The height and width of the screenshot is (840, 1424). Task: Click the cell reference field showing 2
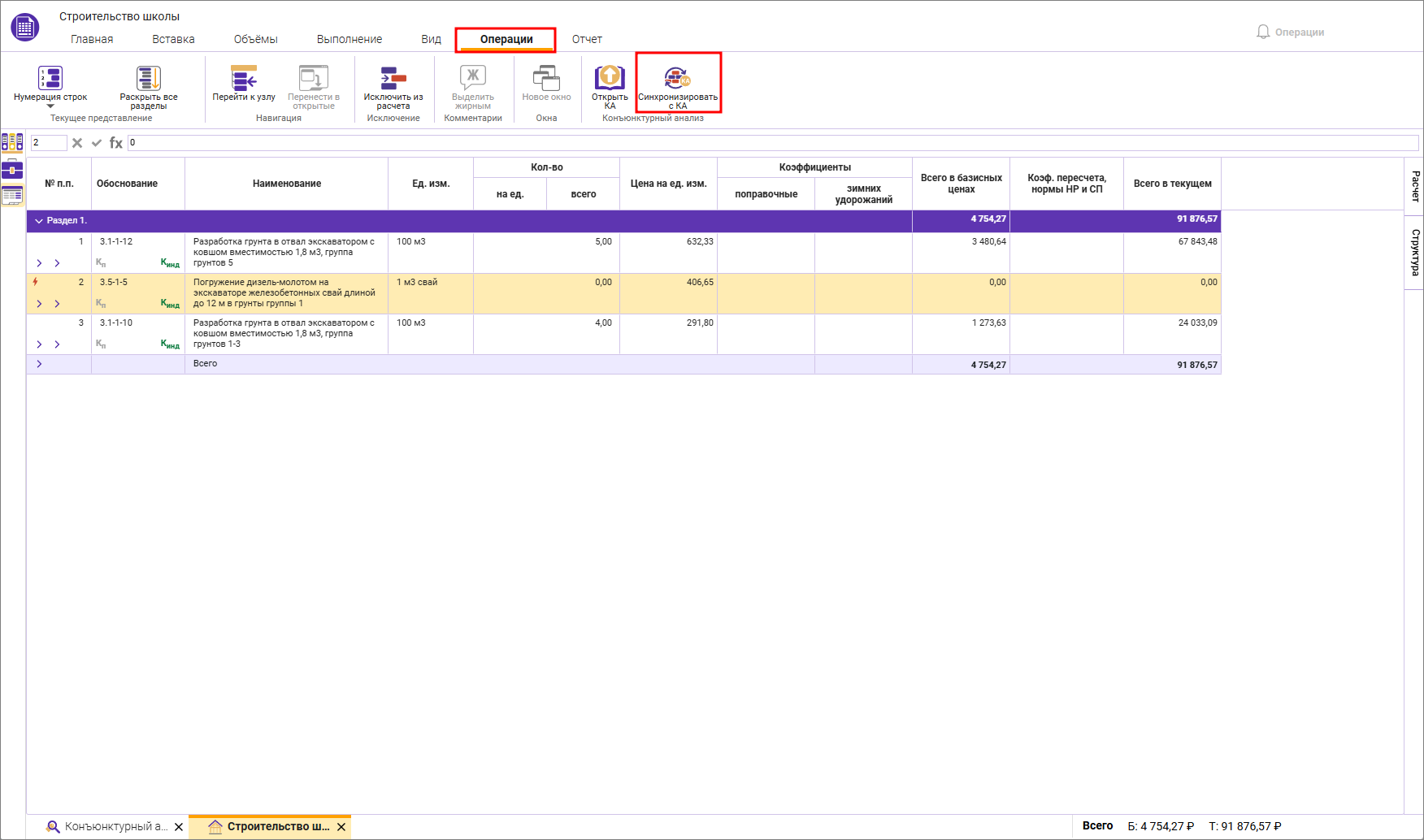click(x=49, y=143)
